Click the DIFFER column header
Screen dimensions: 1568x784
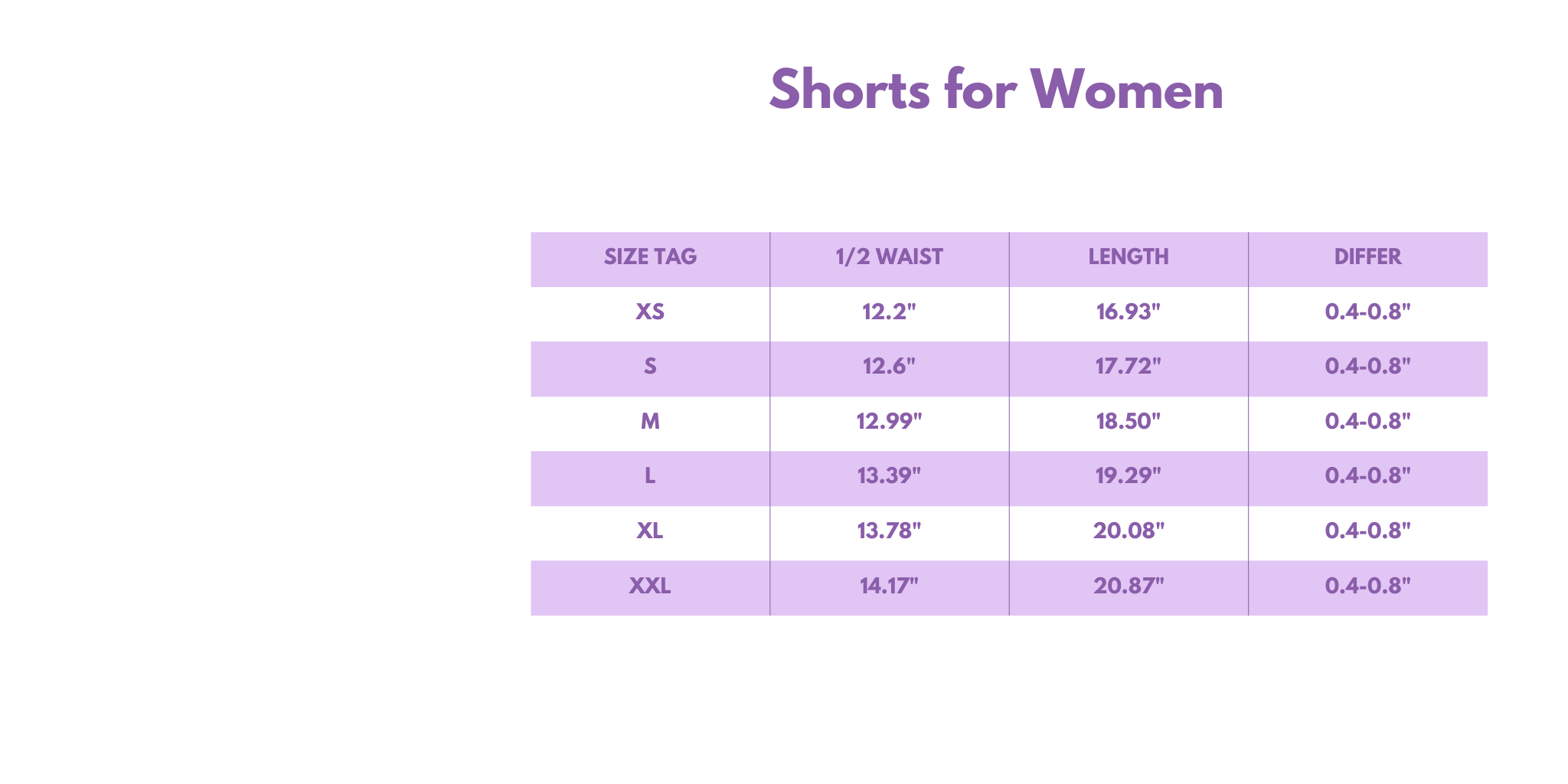point(1367,256)
